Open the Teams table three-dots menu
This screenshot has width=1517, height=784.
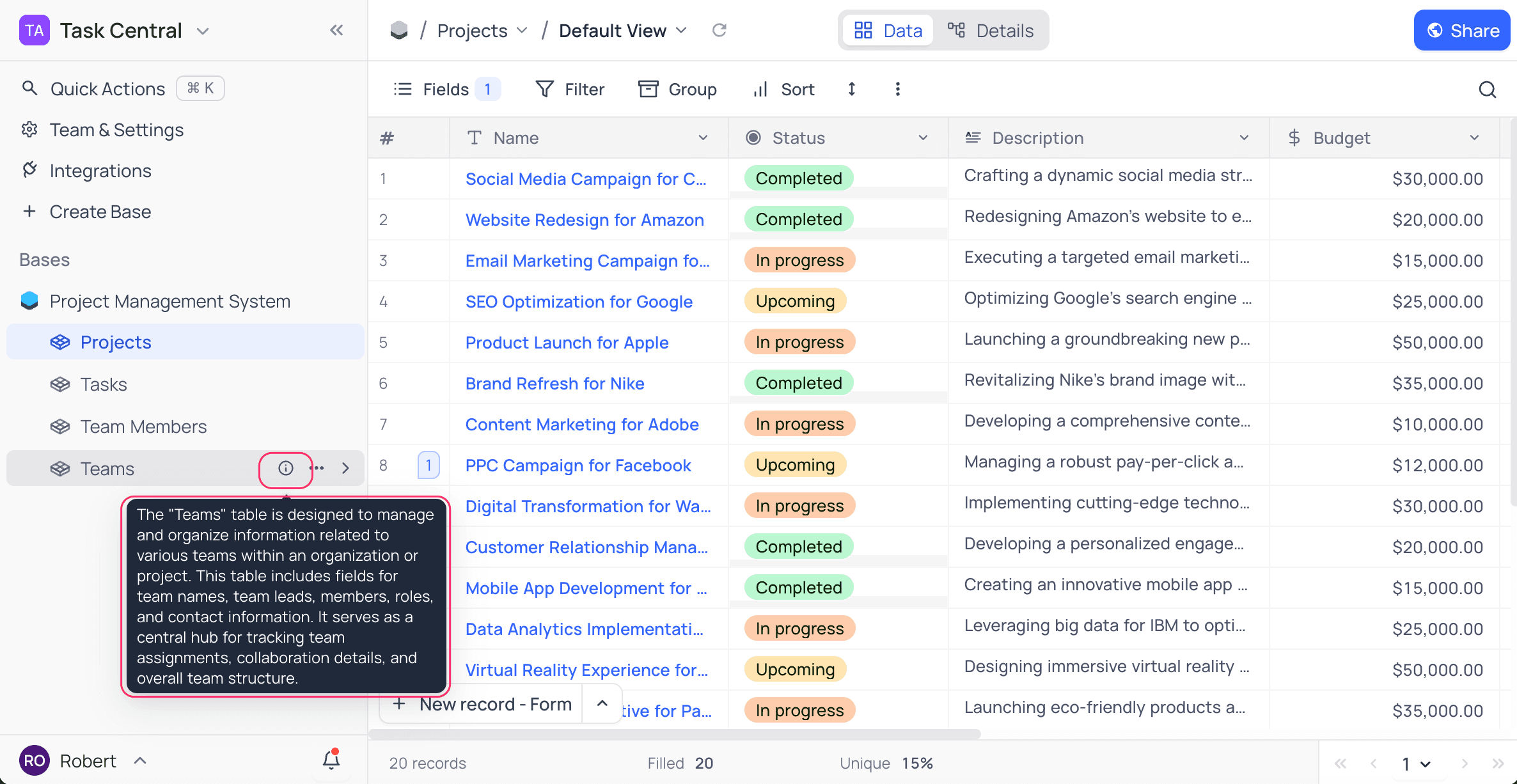317,468
